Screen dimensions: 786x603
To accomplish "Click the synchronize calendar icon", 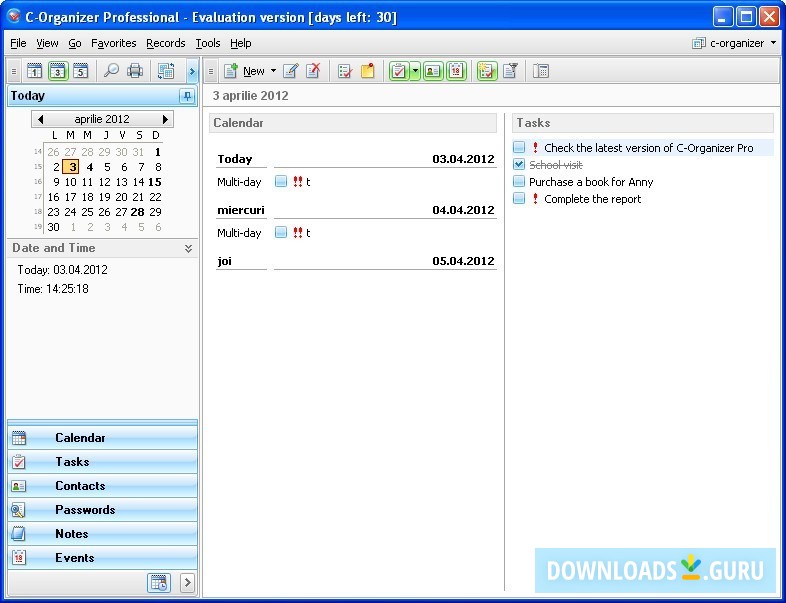I will tap(165, 71).
